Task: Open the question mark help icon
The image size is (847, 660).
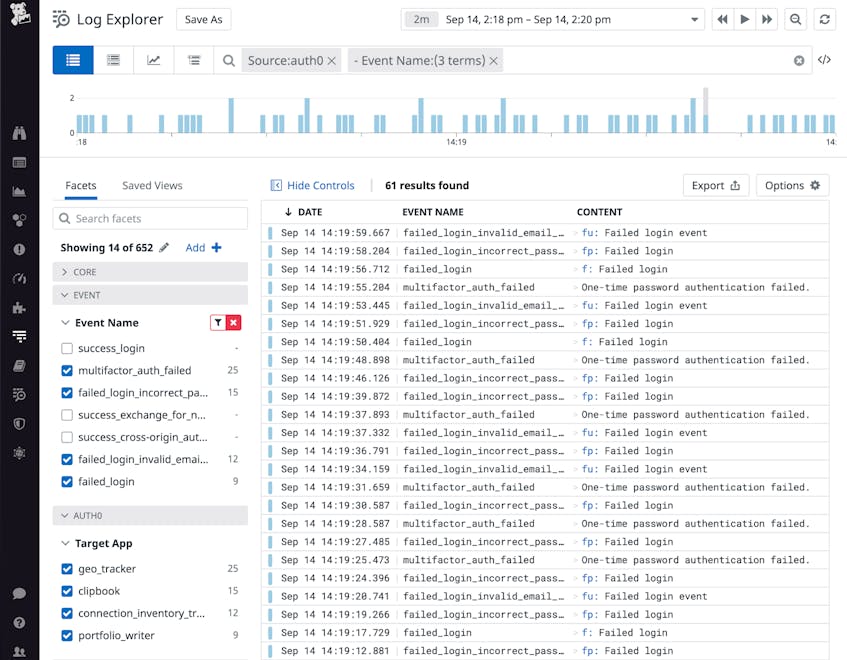Action: [19, 623]
